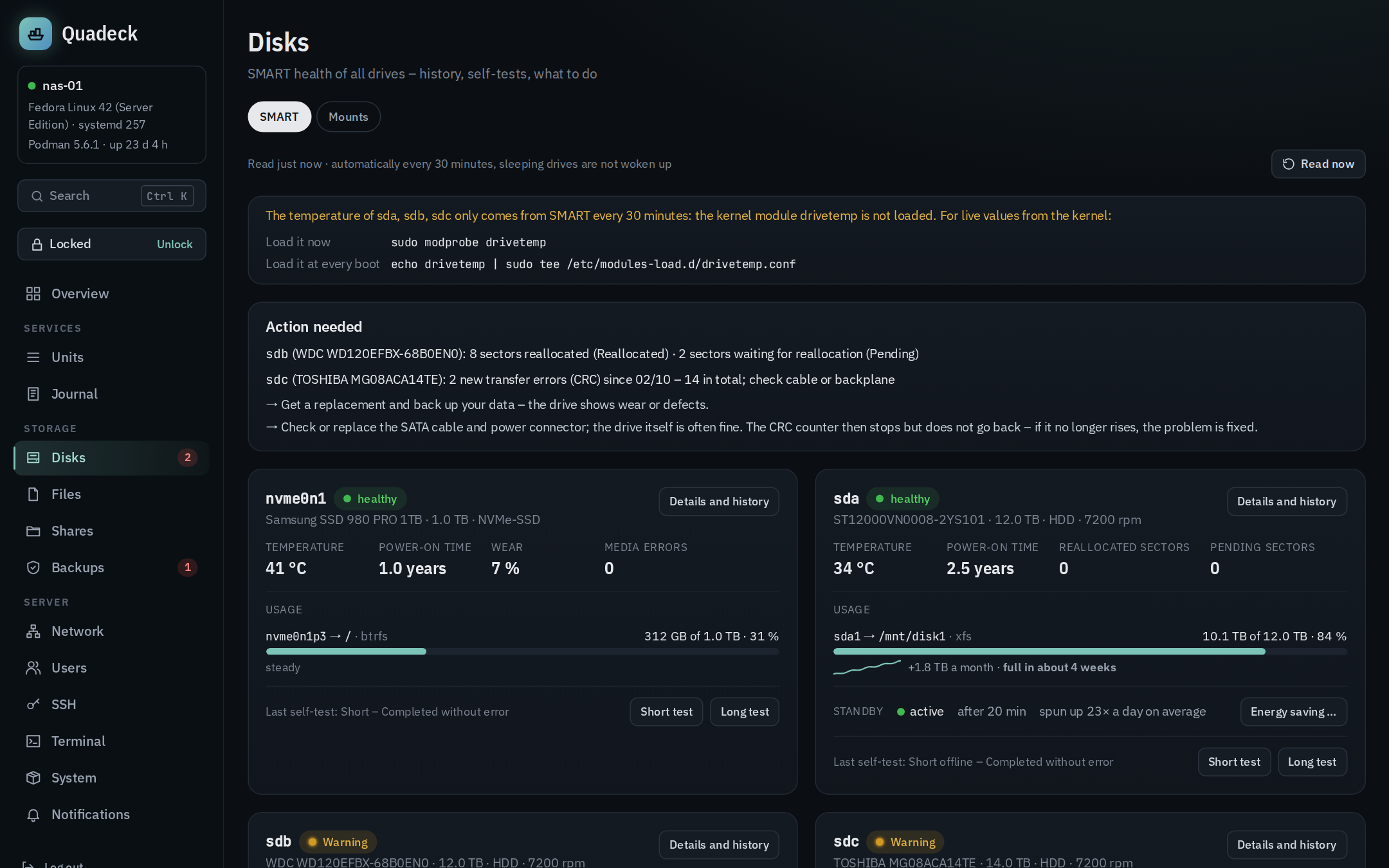Start a Short test on nvme0n1
Screen dimensions: 1389x868
(x=666, y=712)
